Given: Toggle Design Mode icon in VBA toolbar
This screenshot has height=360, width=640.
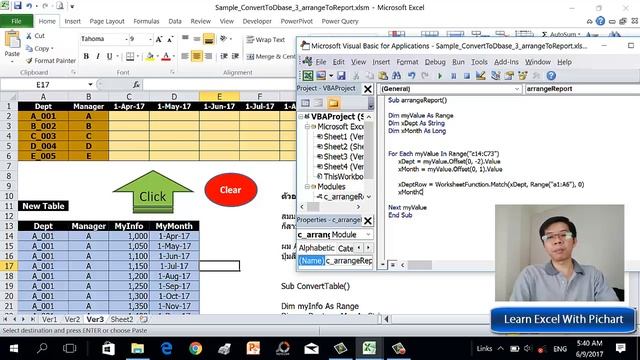Looking at the screenshot, I should pos(481,76).
